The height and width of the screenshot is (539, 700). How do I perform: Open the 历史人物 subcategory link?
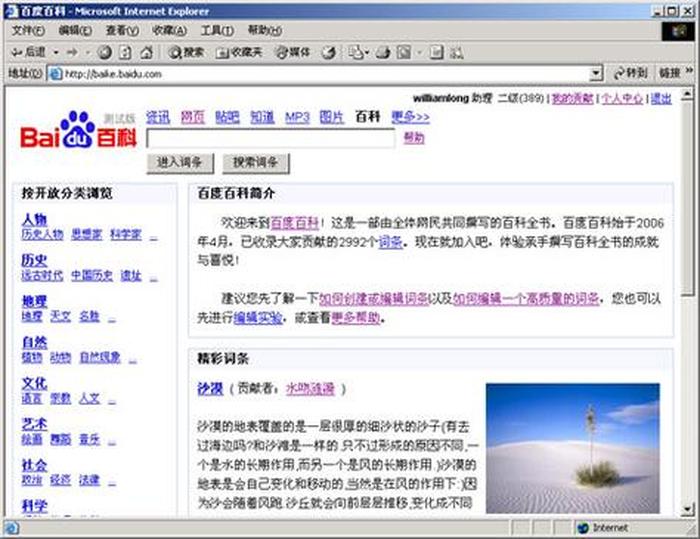click(42, 234)
